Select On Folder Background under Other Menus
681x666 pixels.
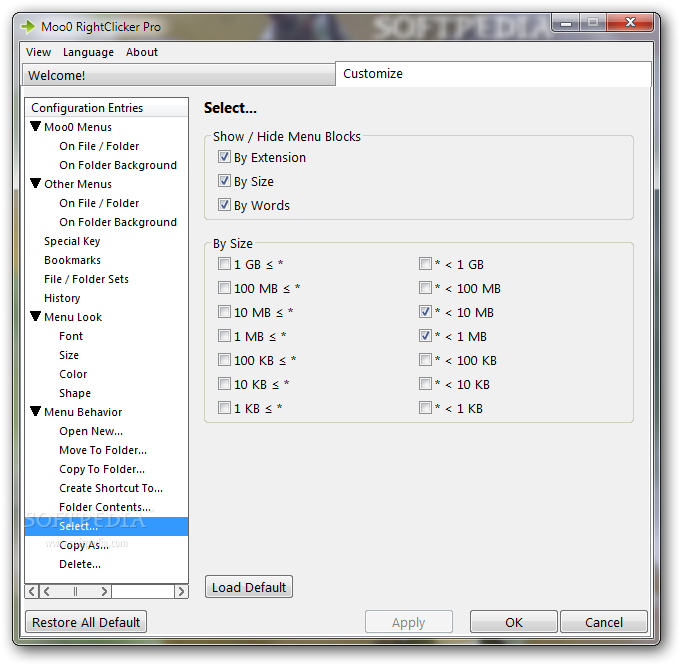tap(118, 222)
